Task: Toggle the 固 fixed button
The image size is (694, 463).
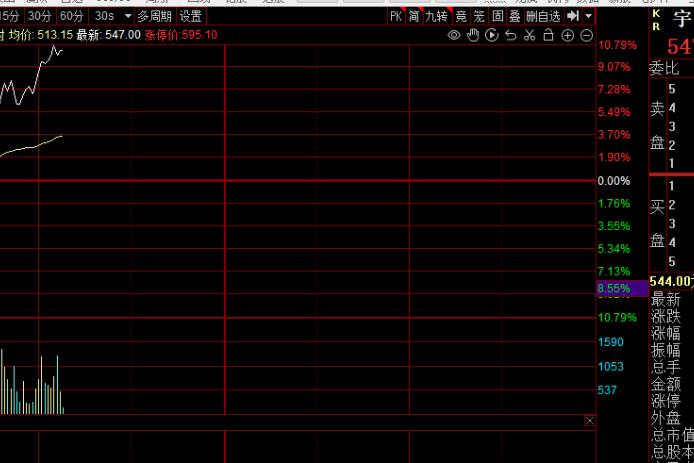Action: [497, 16]
